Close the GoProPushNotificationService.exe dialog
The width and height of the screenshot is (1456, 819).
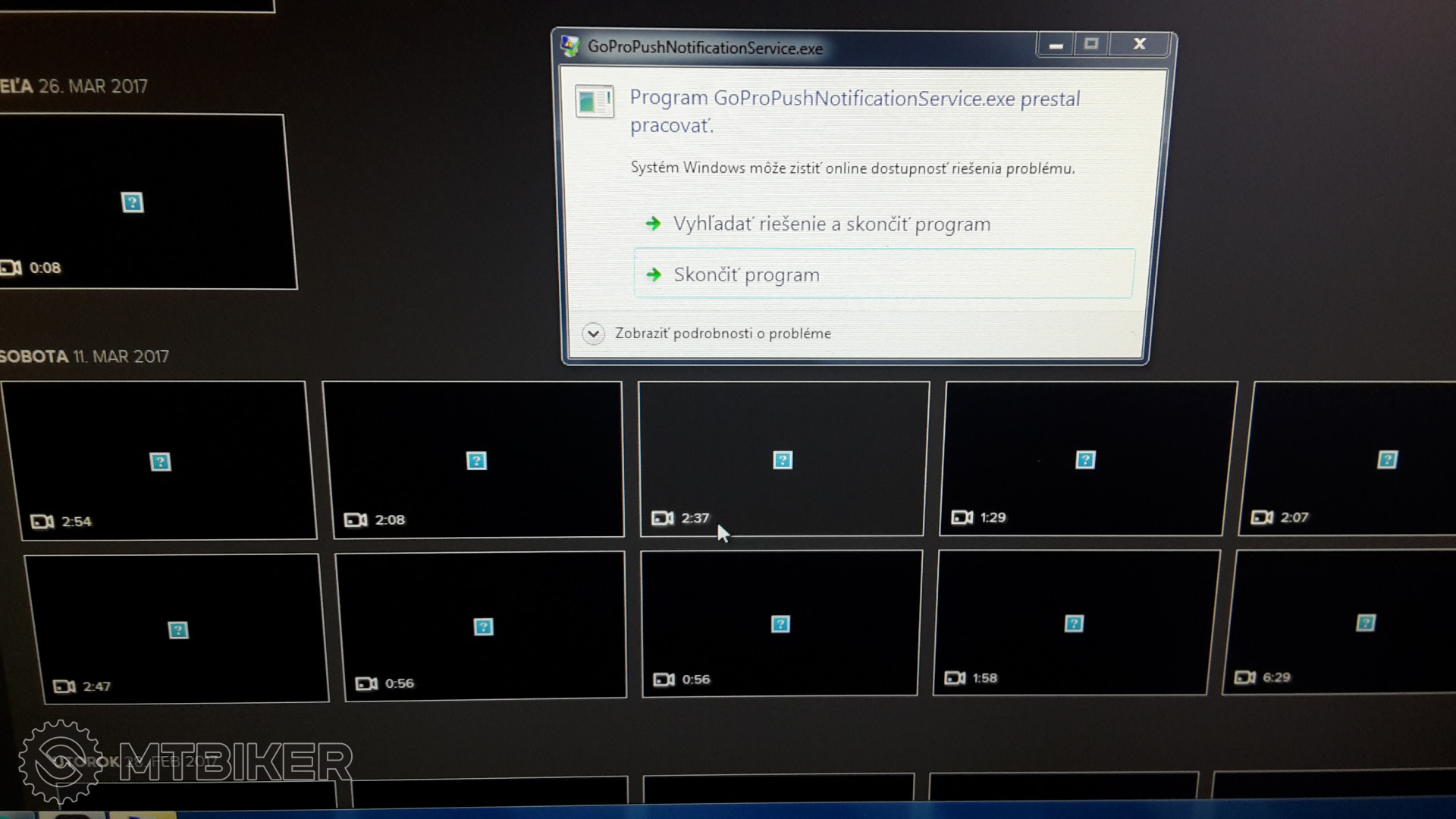1139,44
